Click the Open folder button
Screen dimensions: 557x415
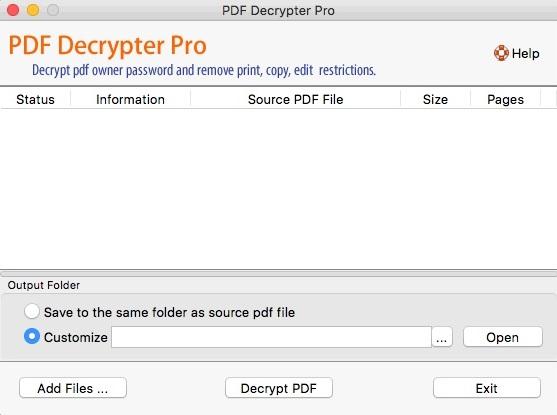pos(503,337)
